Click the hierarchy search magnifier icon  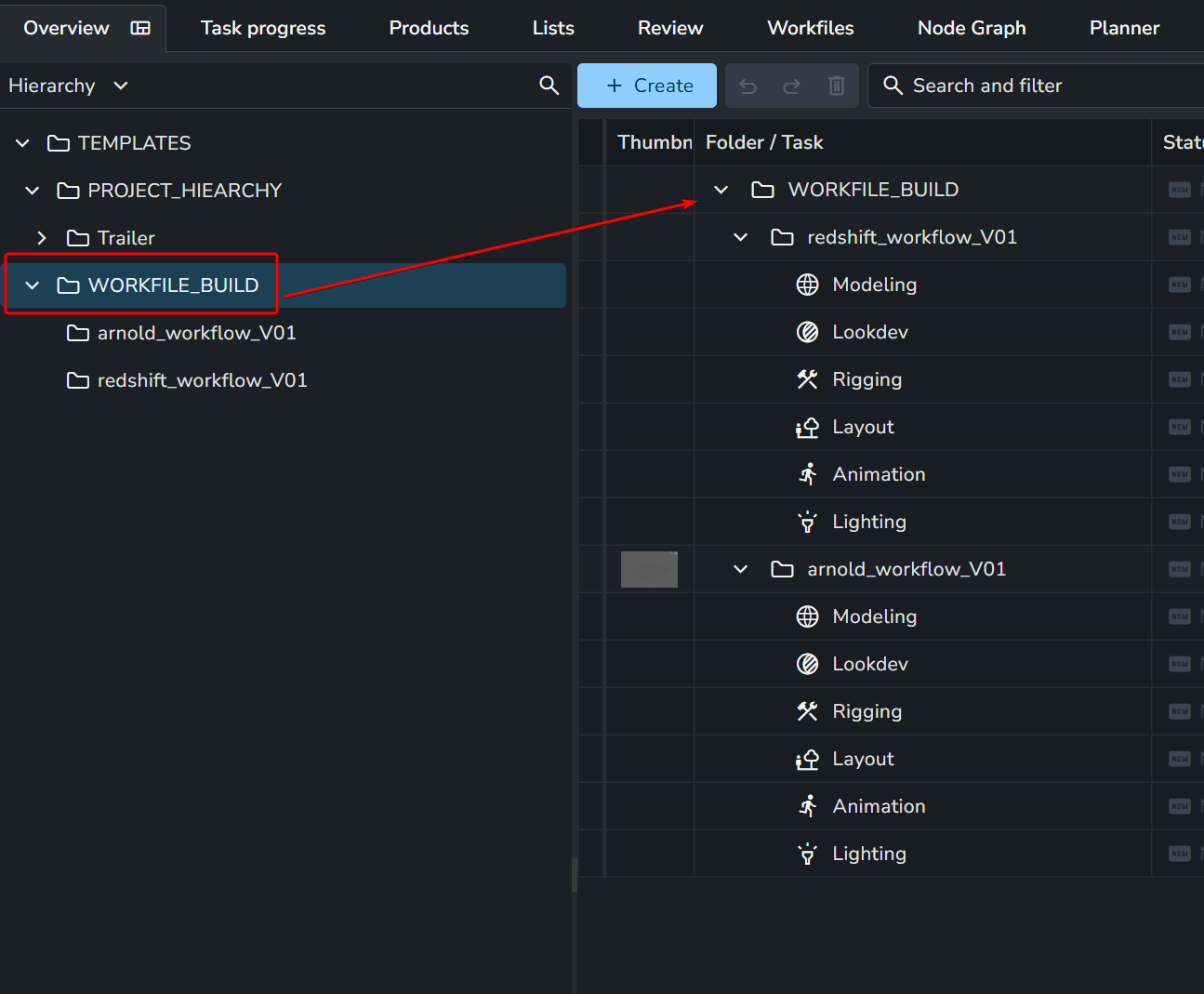click(549, 86)
